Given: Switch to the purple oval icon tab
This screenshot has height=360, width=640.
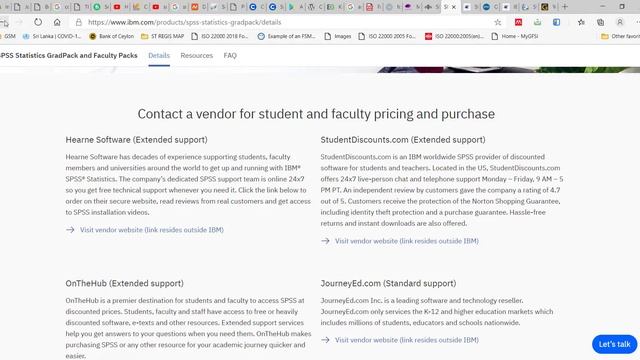Looking at the screenshot, I should (408, 7).
